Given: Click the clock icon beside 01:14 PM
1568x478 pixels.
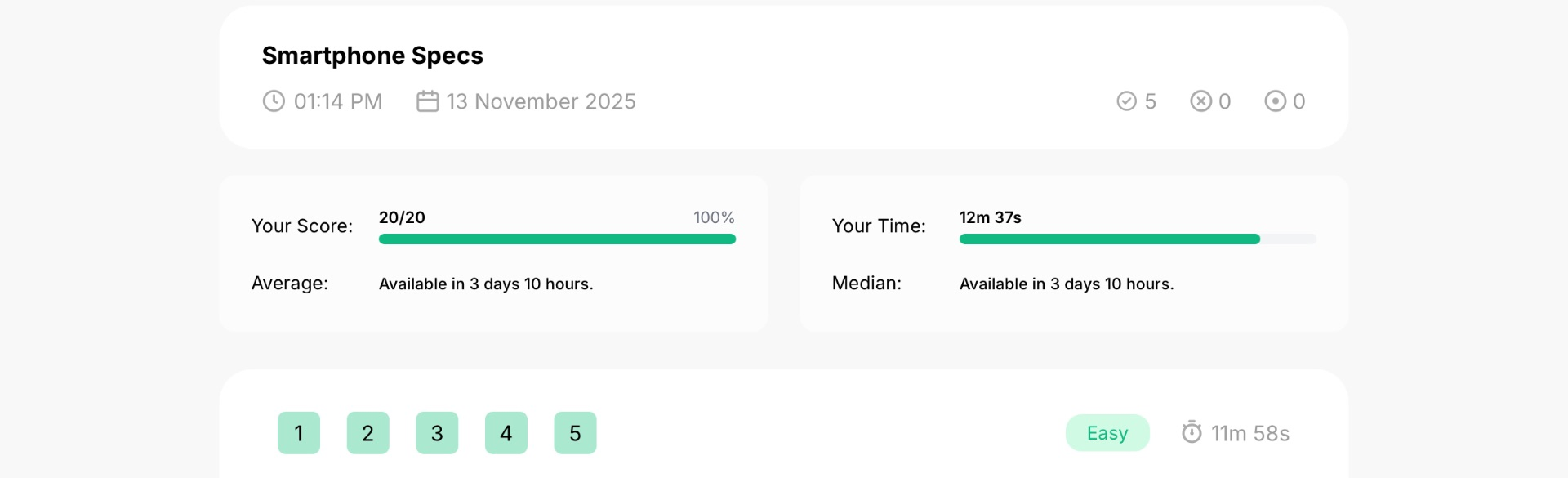Looking at the screenshot, I should (x=274, y=101).
